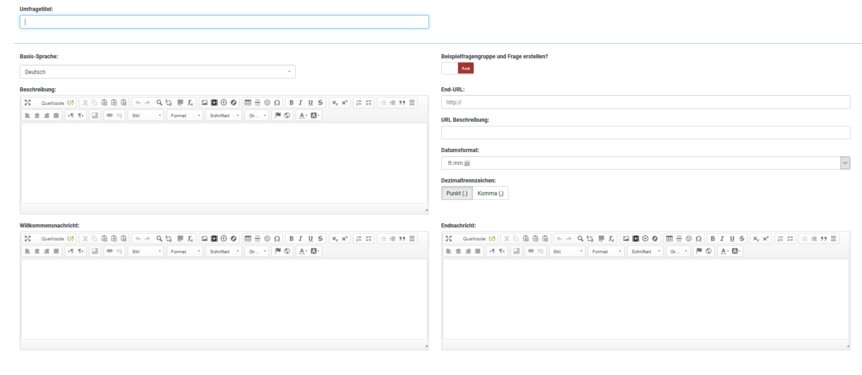Toggle bold in Endnachricht editor
Viewport: 862px width, 375px height.
point(712,239)
